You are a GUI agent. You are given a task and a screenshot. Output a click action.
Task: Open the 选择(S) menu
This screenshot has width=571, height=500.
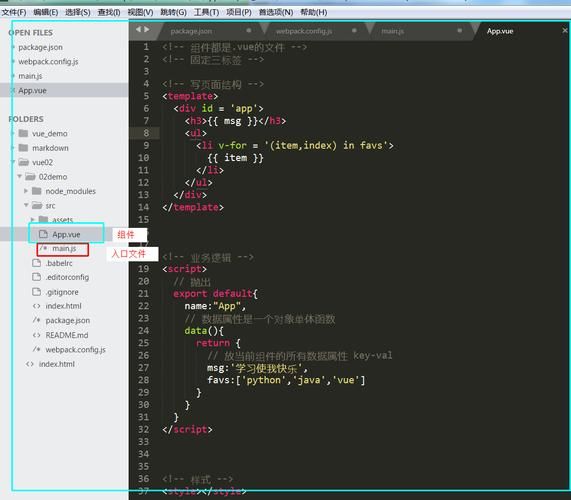click(x=78, y=12)
